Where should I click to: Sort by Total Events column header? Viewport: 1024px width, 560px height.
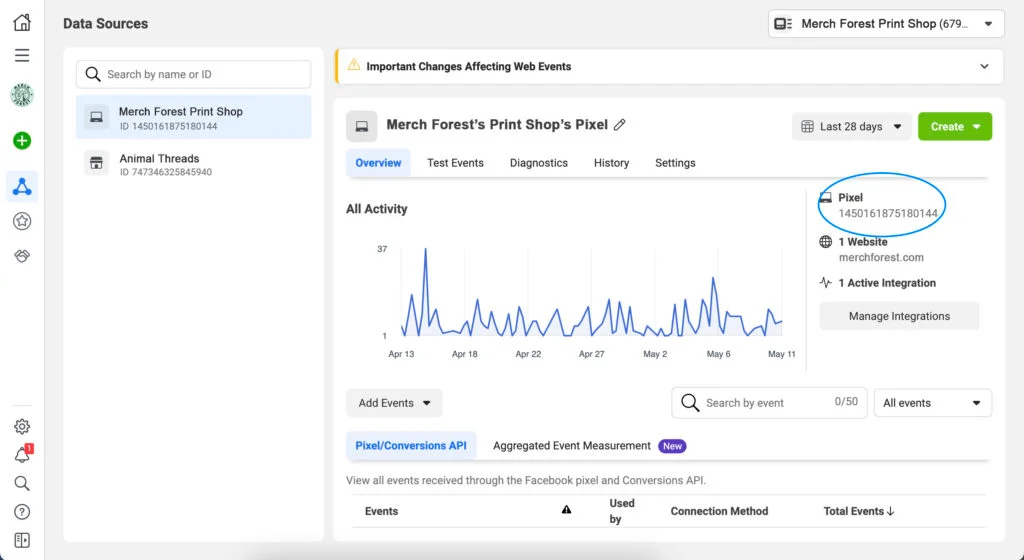[859, 511]
